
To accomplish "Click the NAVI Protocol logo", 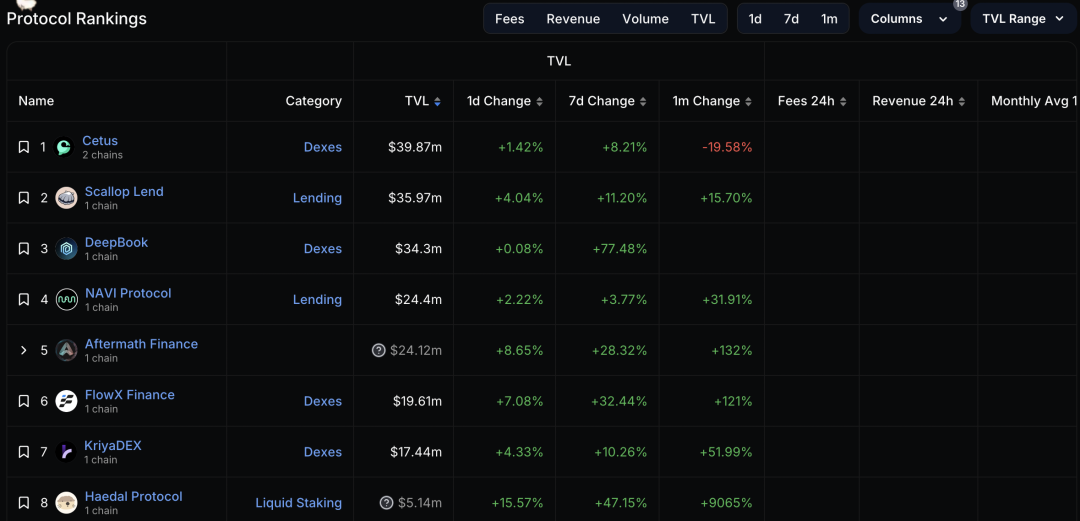I will pos(67,300).
